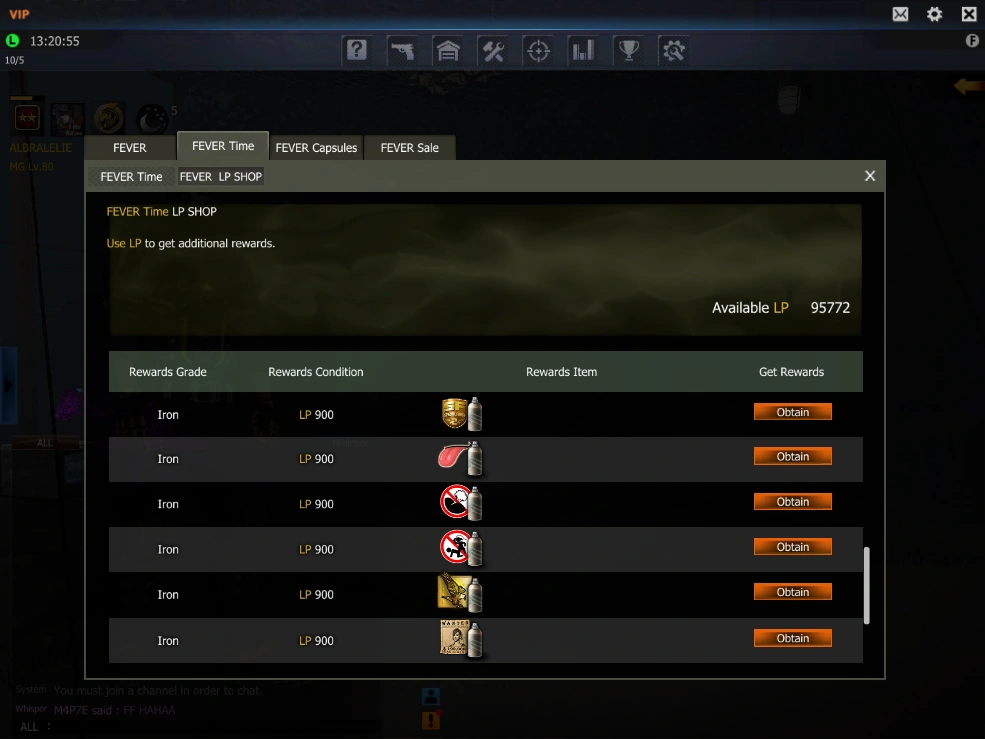Open the FEVER Time sub-tab
This screenshot has width=985, height=739.
[131, 177]
